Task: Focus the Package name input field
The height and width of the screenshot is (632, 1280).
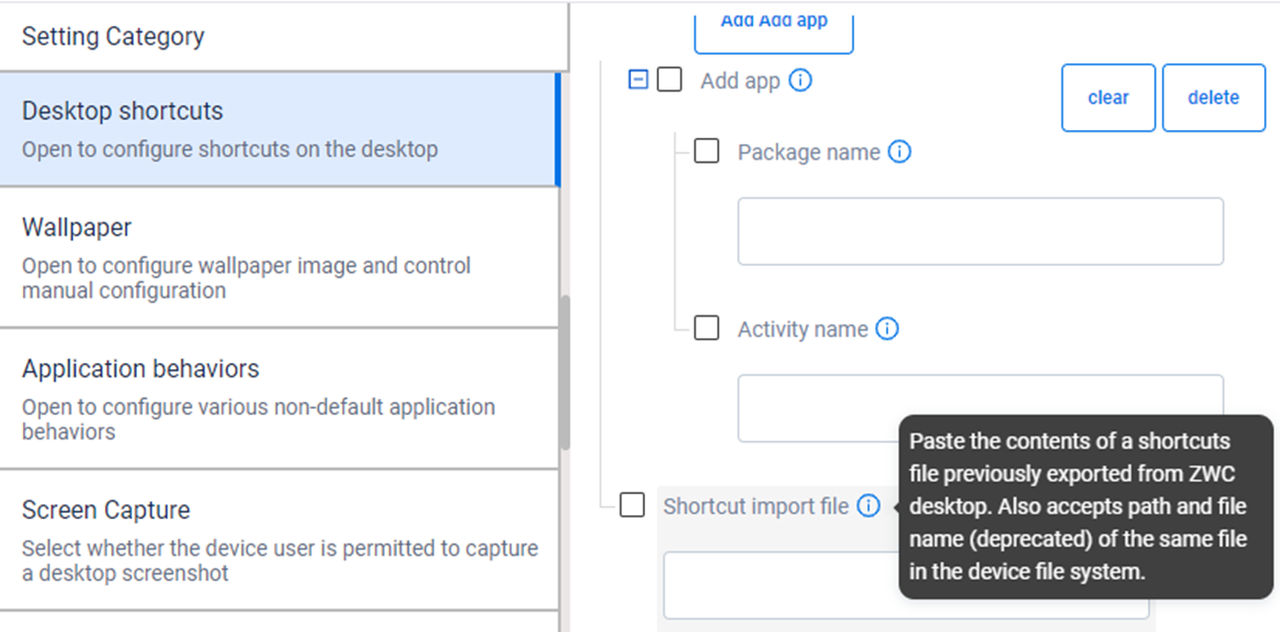Action: click(x=980, y=231)
